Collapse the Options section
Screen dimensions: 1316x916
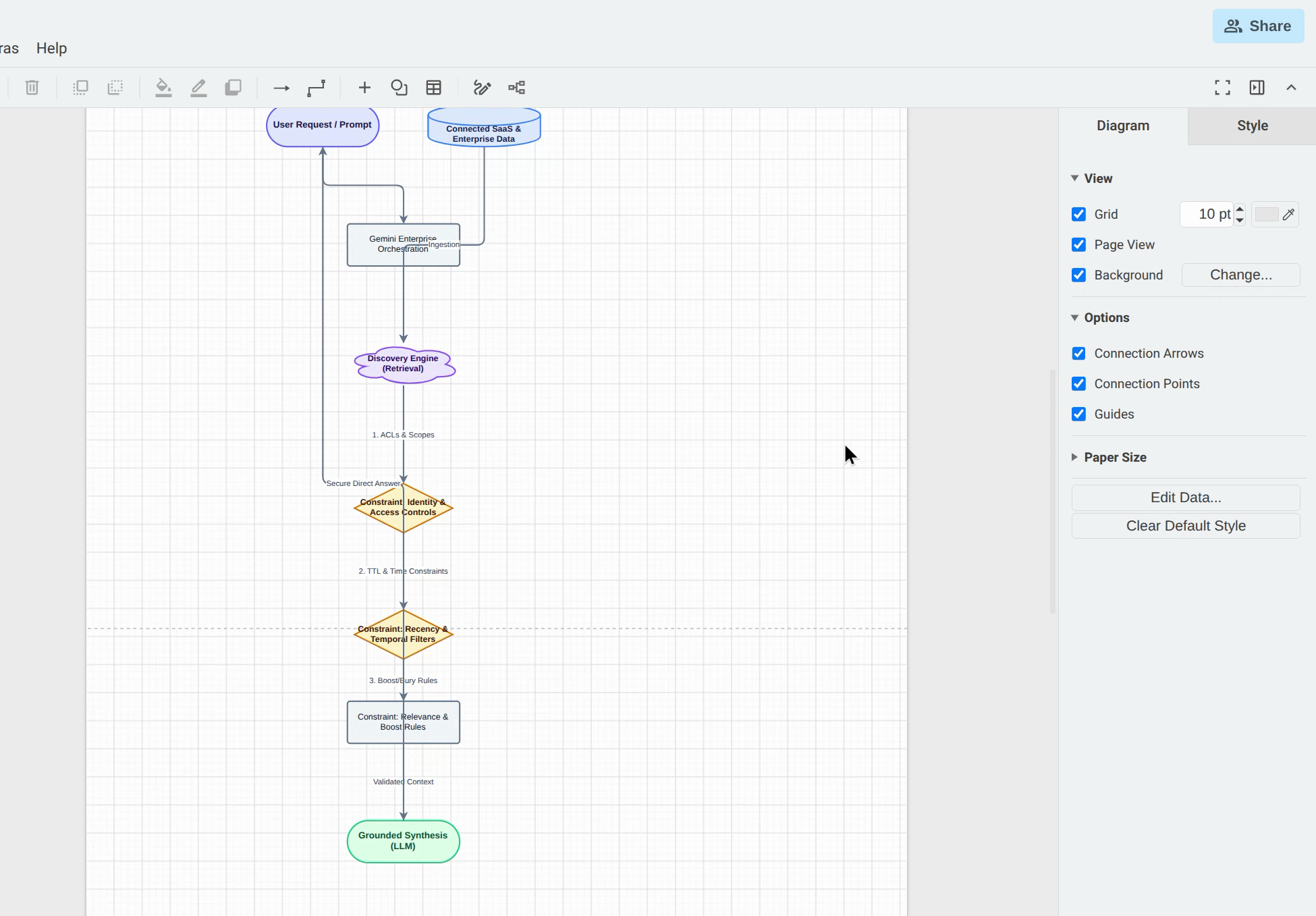pos(1100,318)
